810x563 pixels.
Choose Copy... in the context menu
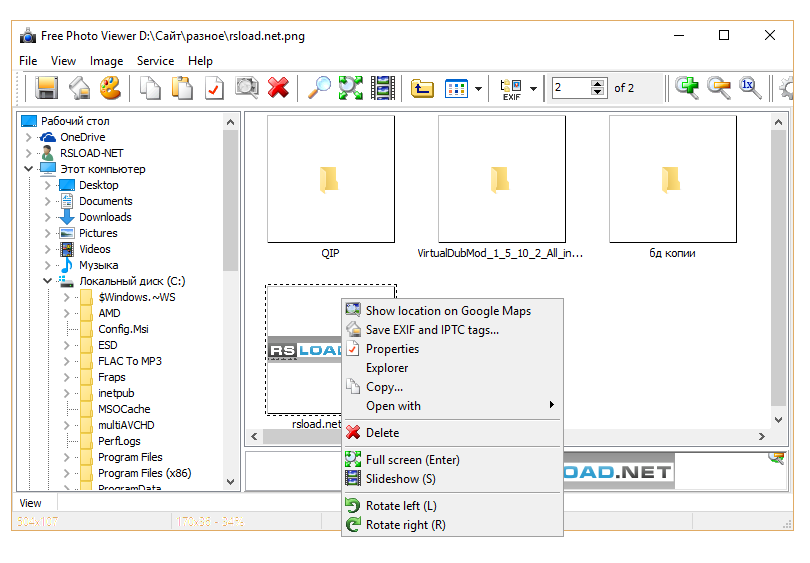point(452,387)
